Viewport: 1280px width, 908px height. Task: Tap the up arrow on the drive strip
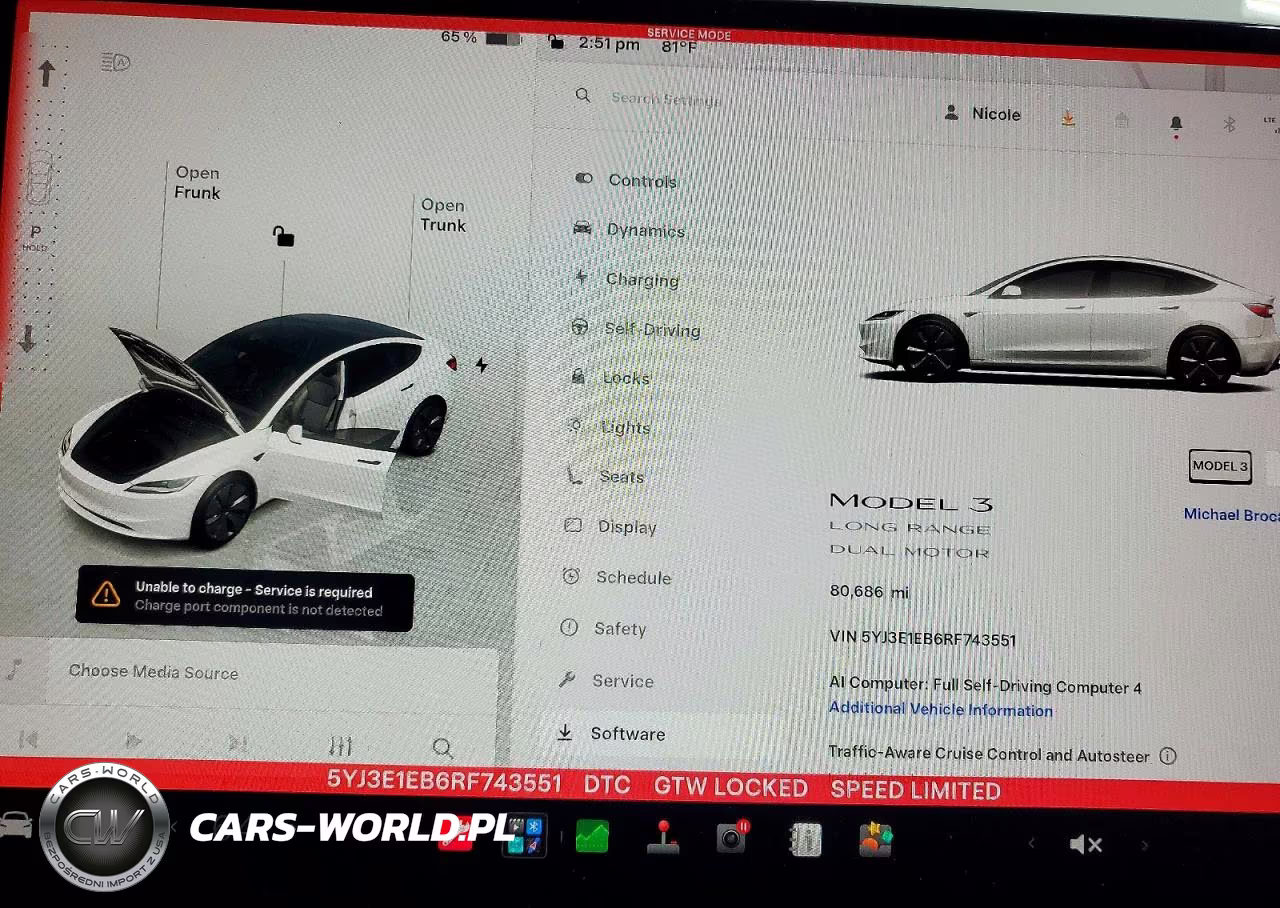click(x=46, y=73)
